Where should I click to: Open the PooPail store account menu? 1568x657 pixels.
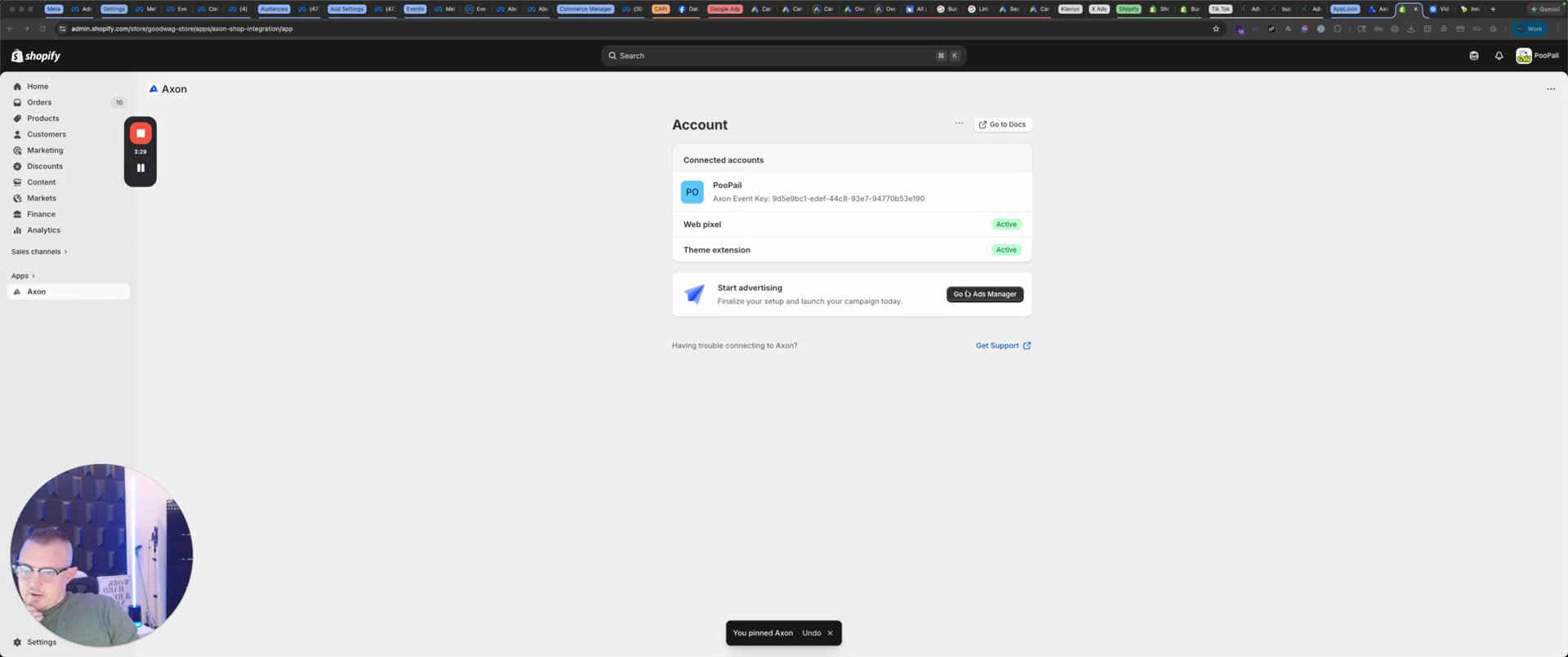click(x=1537, y=56)
